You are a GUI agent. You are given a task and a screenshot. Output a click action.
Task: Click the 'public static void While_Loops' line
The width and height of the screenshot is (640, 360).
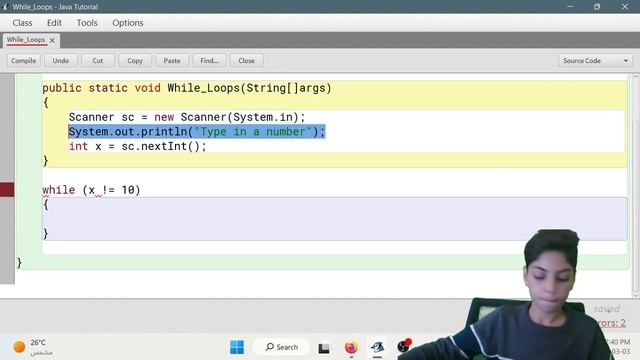pyautogui.click(x=187, y=88)
